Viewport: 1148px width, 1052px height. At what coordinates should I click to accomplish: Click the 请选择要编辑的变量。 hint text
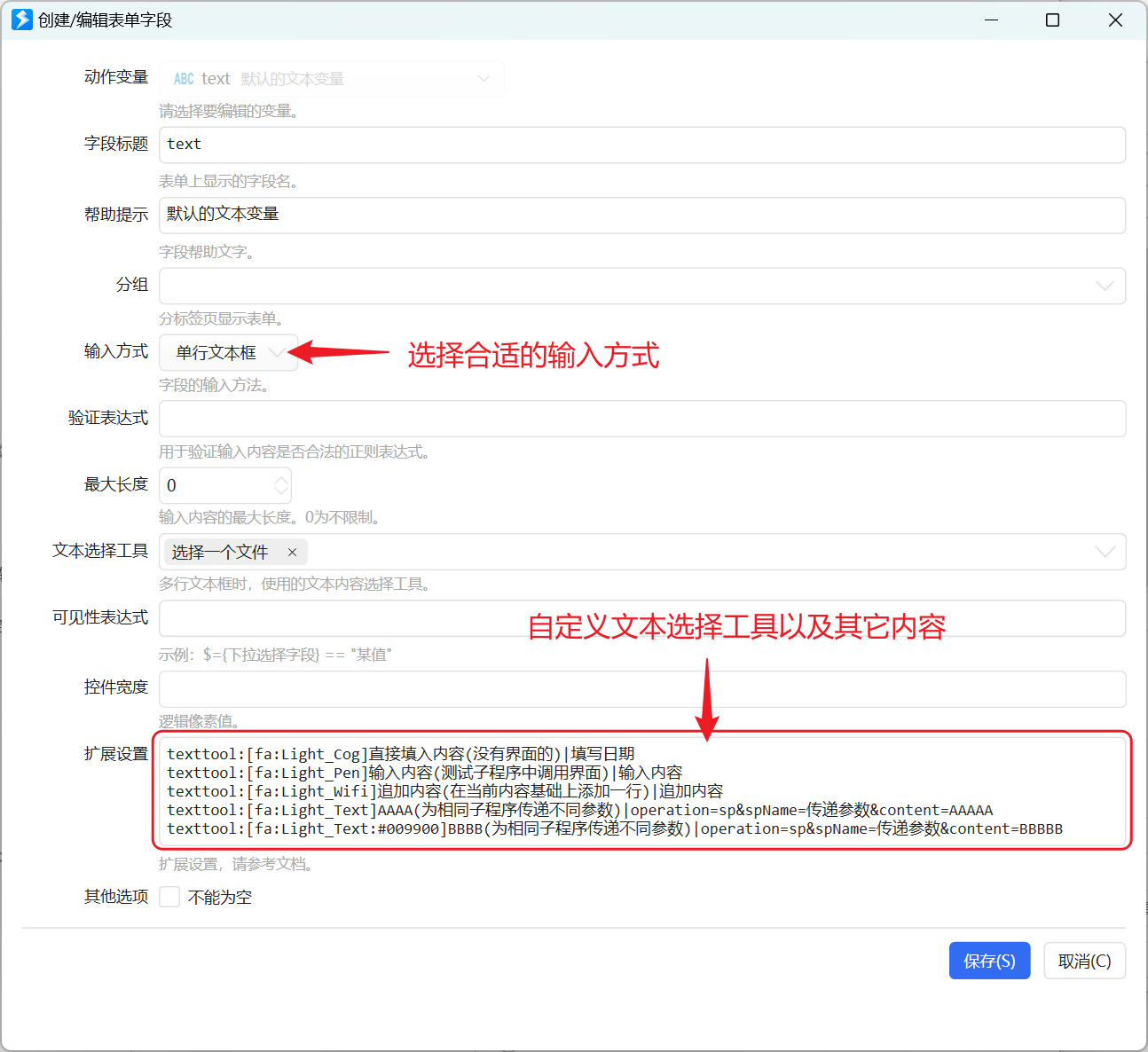[230, 111]
